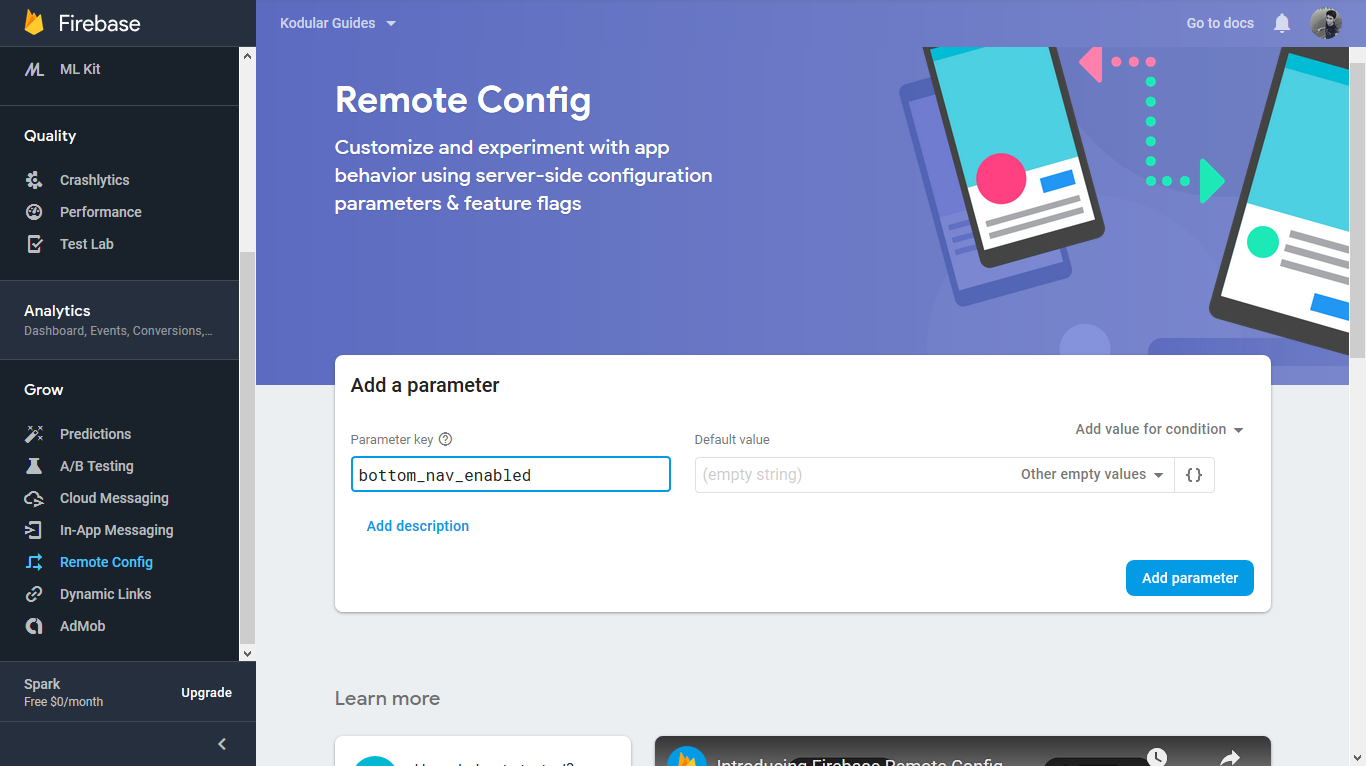Click the ML Kit icon
The width and height of the screenshot is (1366, 766).
coord(34,70)
